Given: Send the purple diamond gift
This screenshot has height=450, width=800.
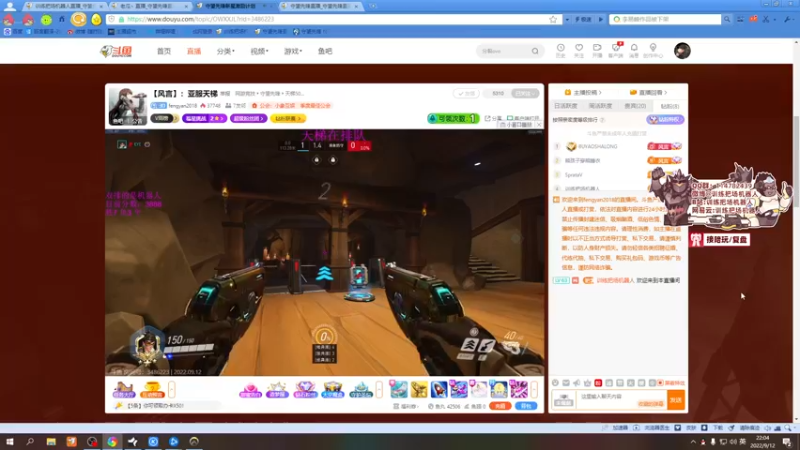Looking at the screenshot, I should pos(305,390).
